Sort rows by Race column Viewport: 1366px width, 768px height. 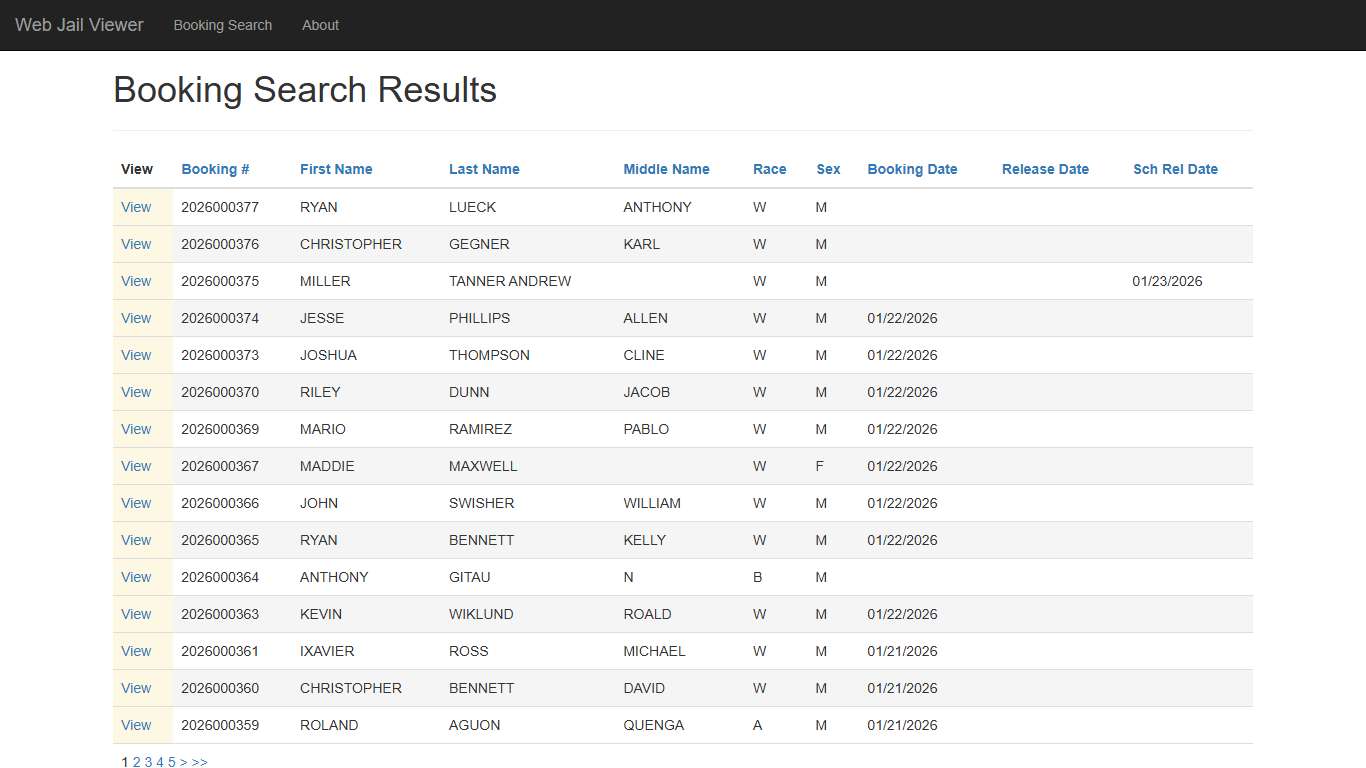coord(770,169)
